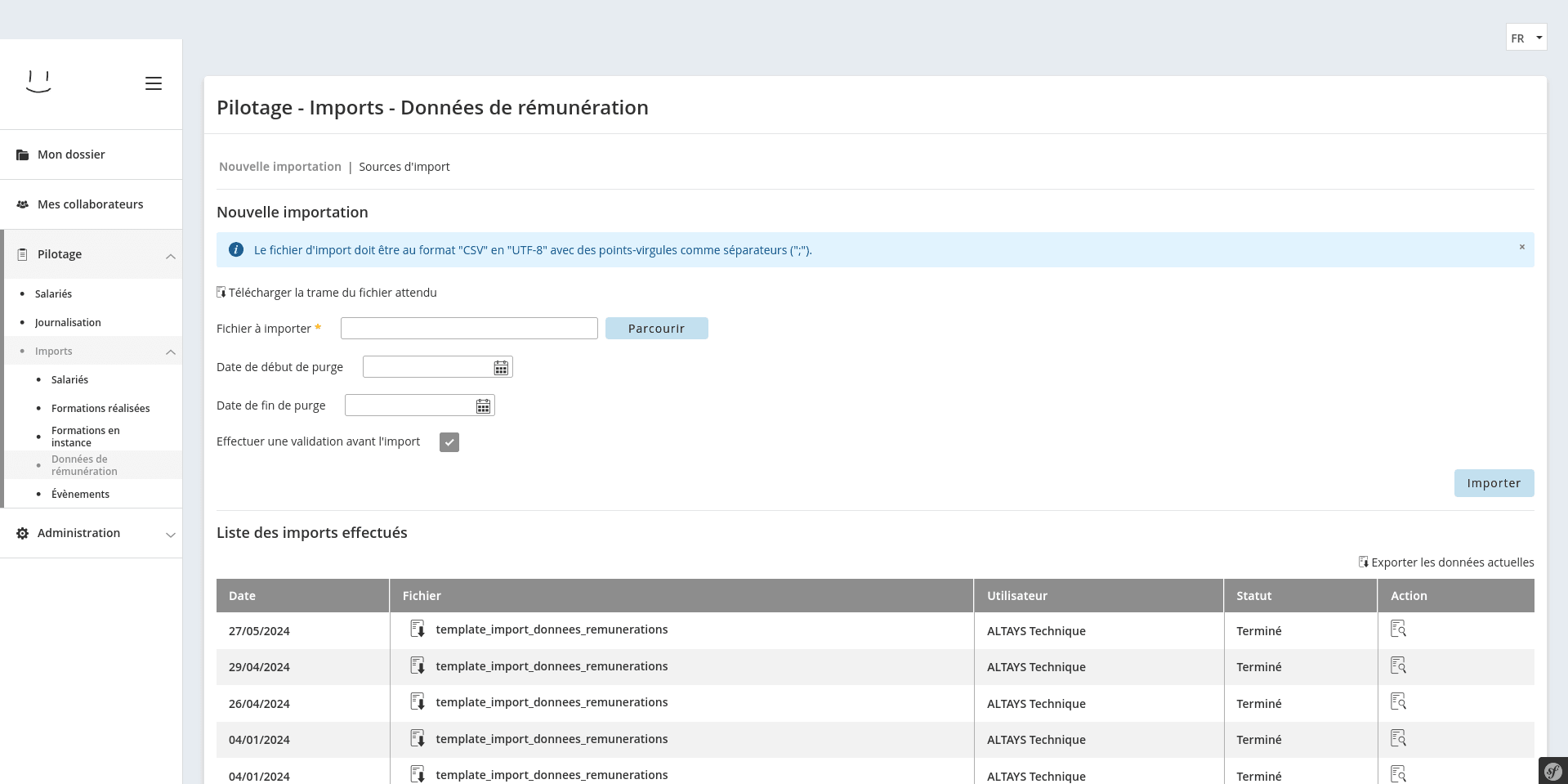Click the Parcourir button

(x=656, y=329)
